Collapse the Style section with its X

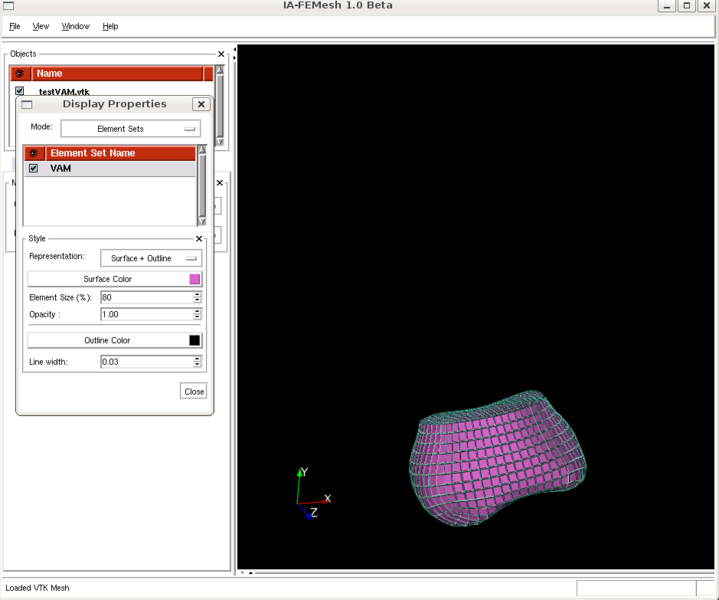(199, 238)
